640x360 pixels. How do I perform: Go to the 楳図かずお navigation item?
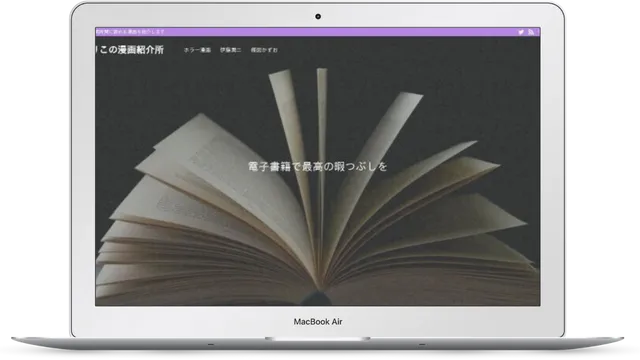coord(264,50)
